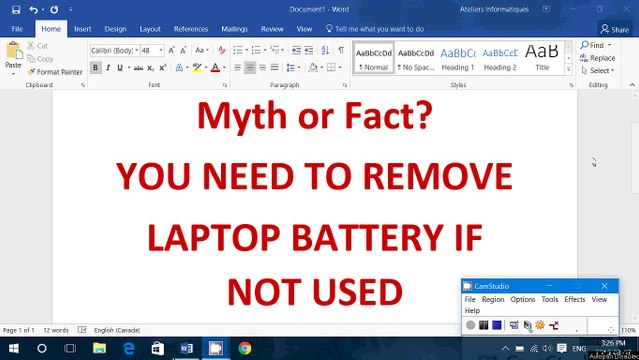Open Find in Editing group
The width and height of the screenshot is (639, 360).
pyautogui.click(x=593, y=45)
